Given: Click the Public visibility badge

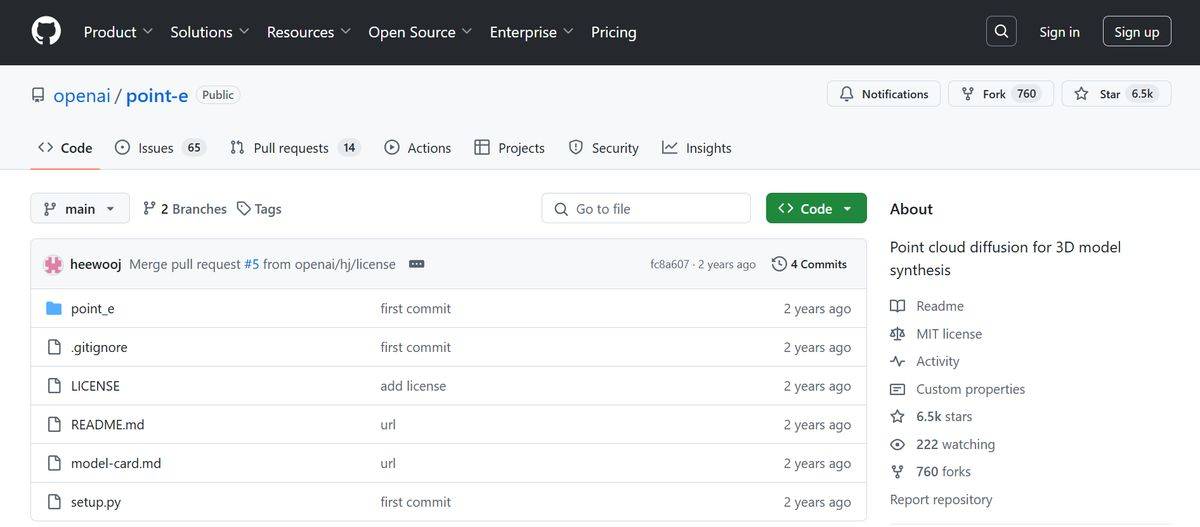Looking at the screenshot, I should tap(218, 95).
